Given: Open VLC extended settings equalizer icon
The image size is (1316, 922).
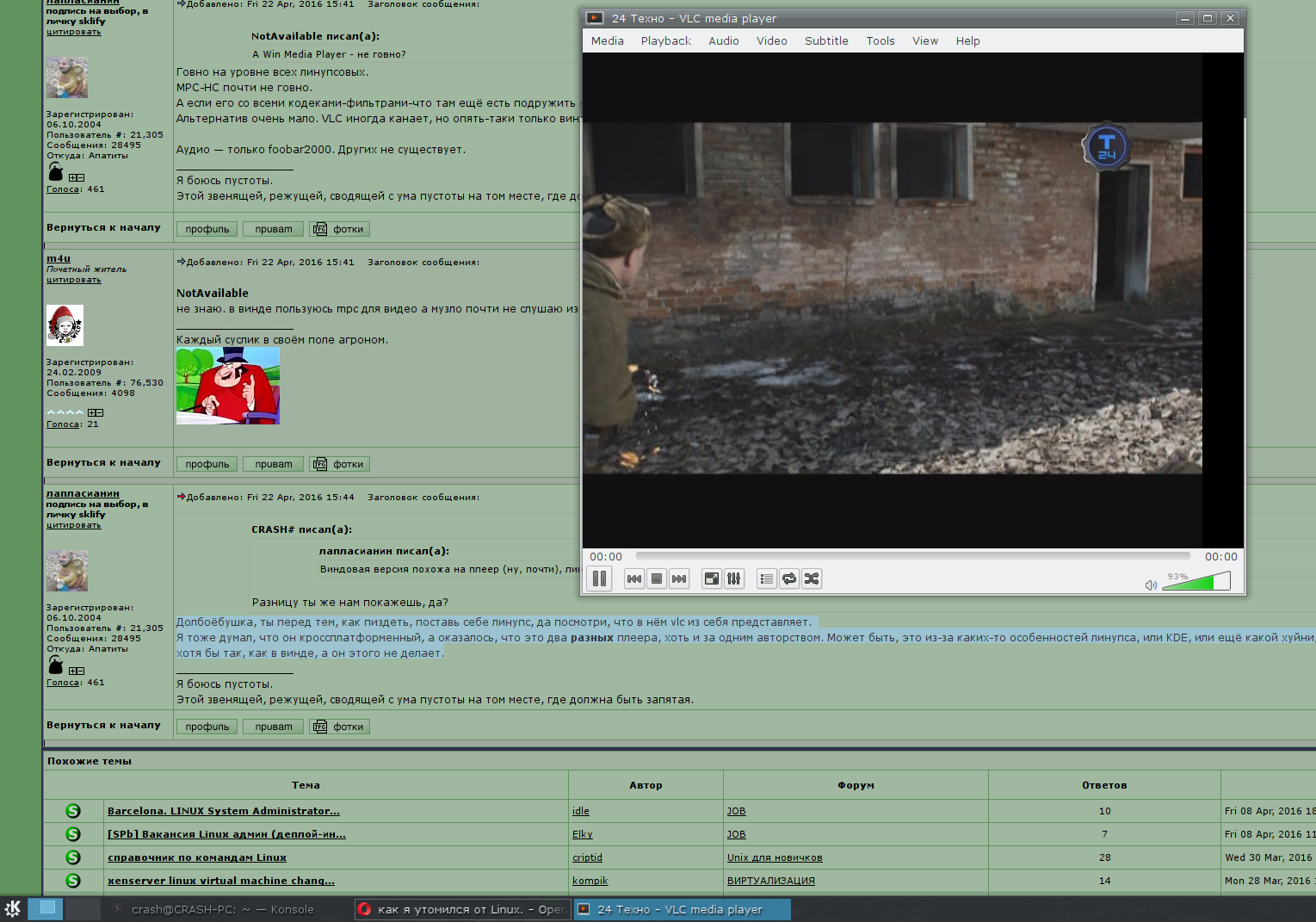Looking at the screenshot, I should [733, 579].
